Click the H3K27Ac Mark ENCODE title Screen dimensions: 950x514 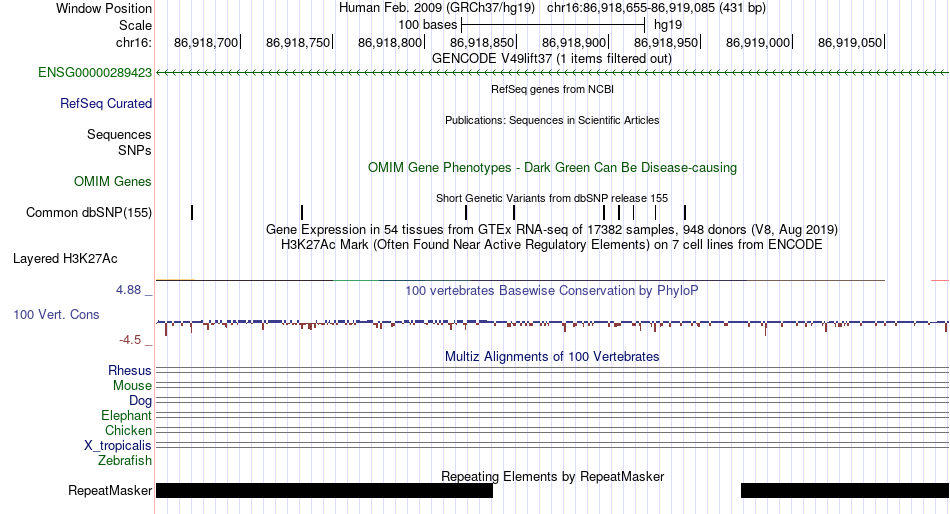point(552,245)
